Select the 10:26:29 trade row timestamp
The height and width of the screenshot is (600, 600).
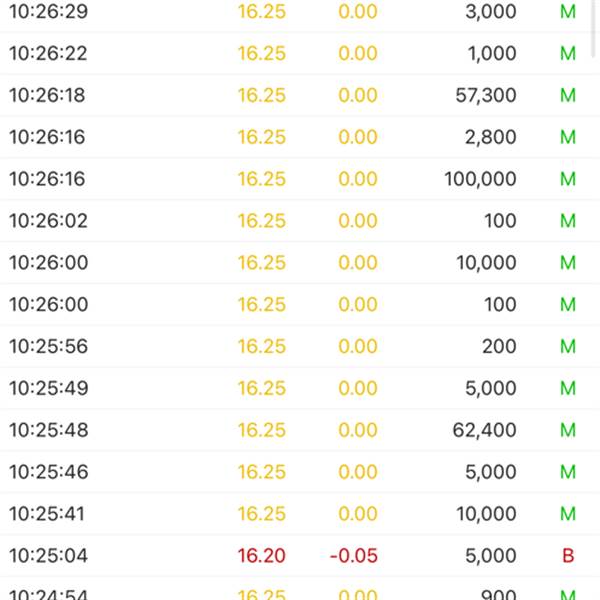48,12
